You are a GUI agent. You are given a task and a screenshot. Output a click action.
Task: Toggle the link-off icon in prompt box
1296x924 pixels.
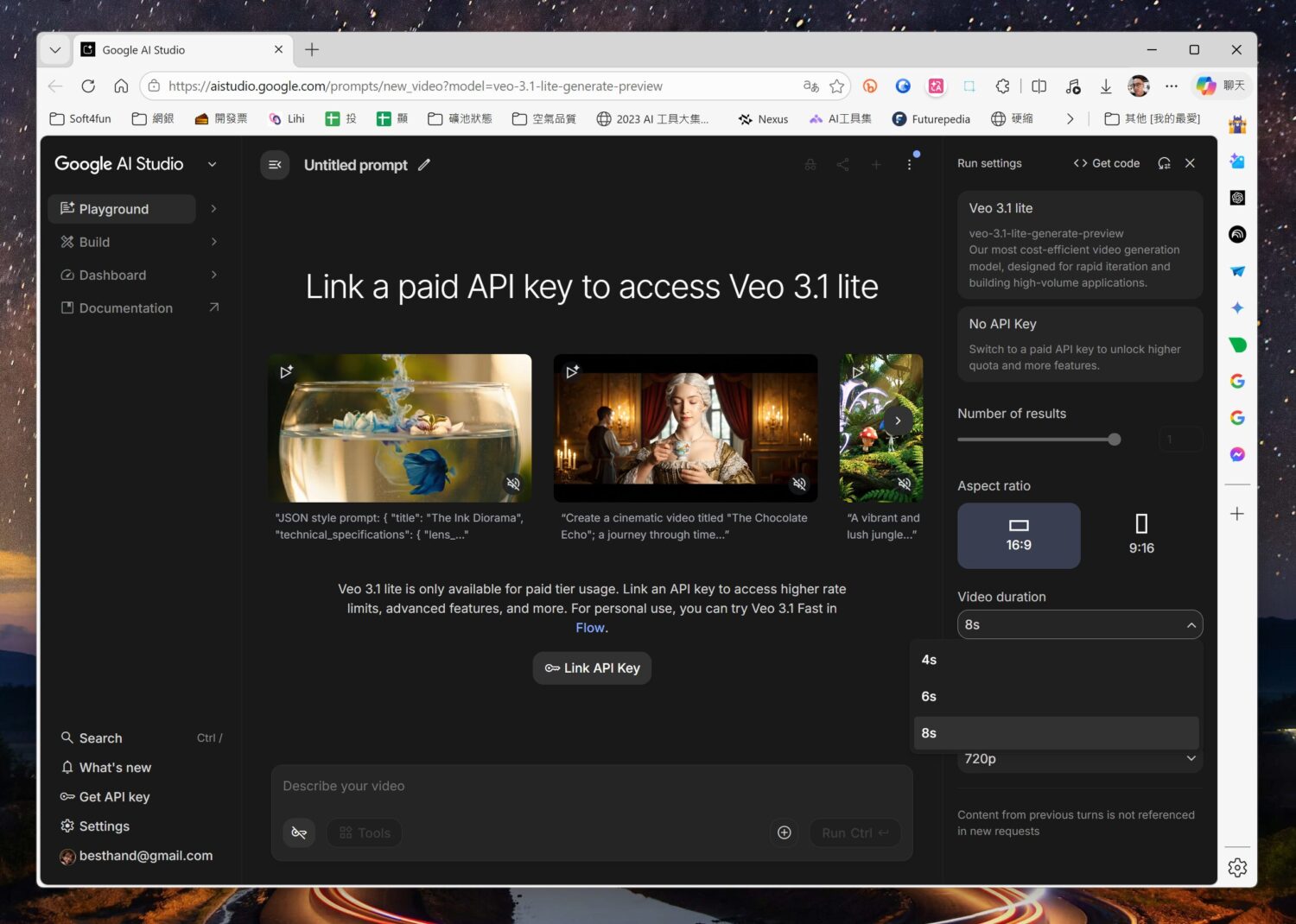[299, 832]
